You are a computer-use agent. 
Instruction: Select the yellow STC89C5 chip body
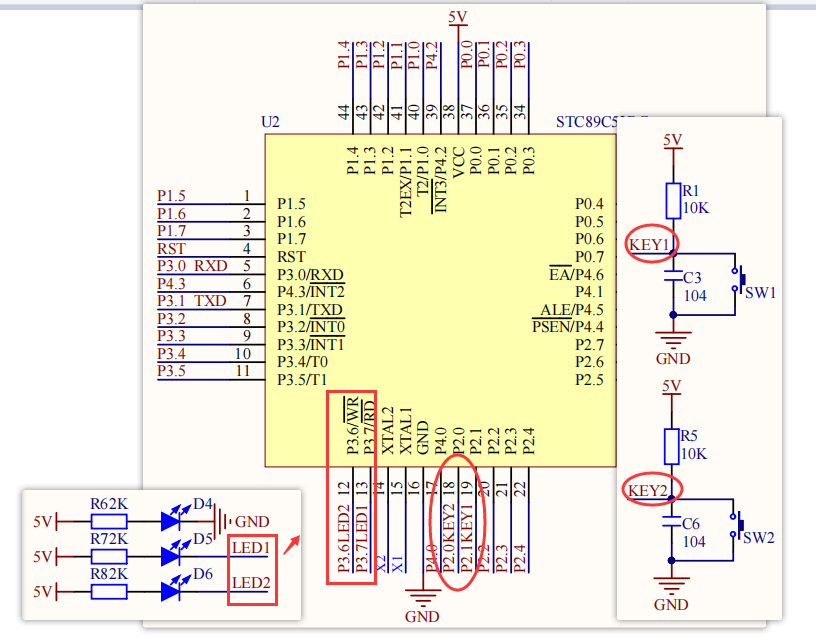click(440, 301)
